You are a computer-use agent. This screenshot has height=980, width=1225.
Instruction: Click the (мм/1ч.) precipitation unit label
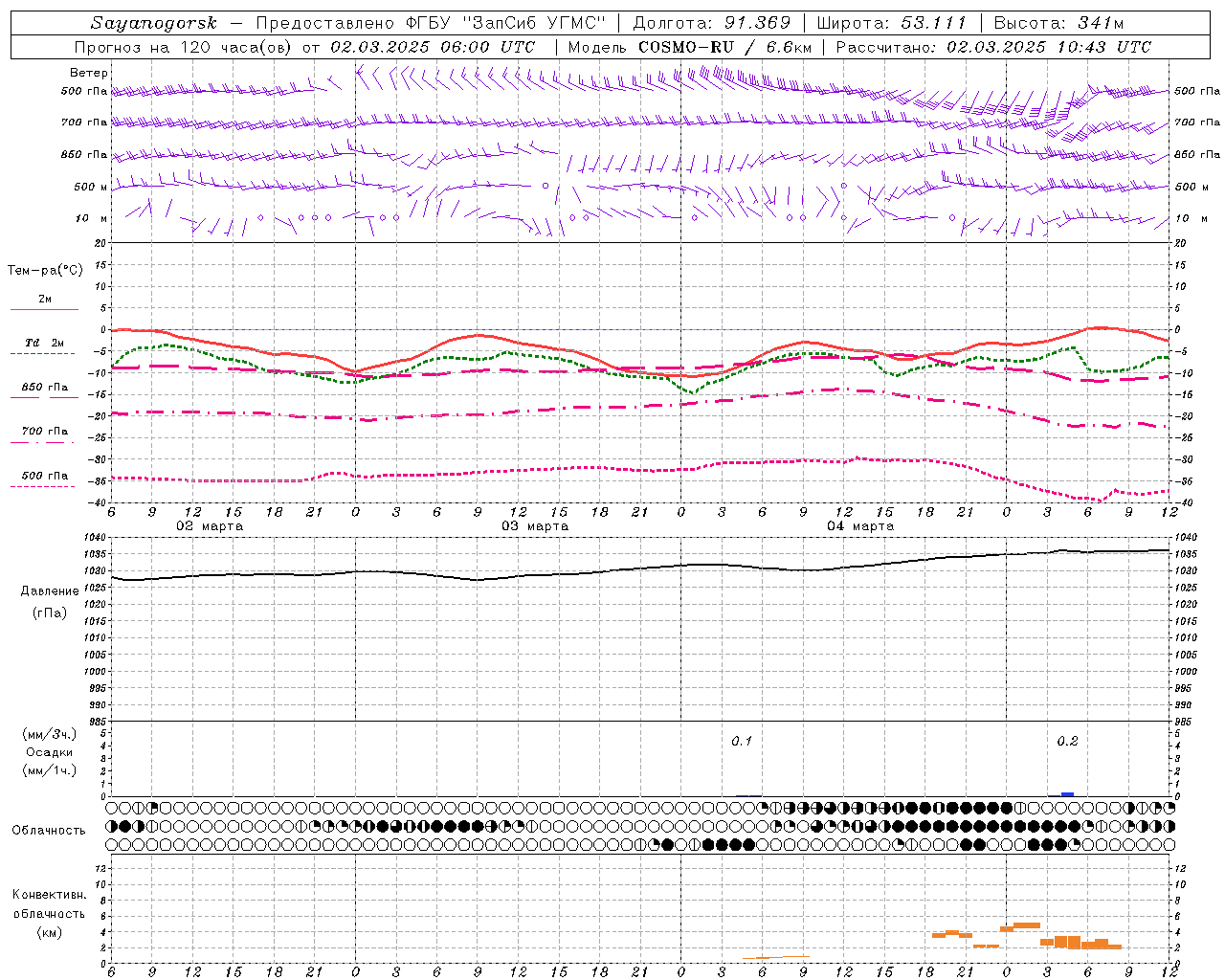(x=50, y=770)
